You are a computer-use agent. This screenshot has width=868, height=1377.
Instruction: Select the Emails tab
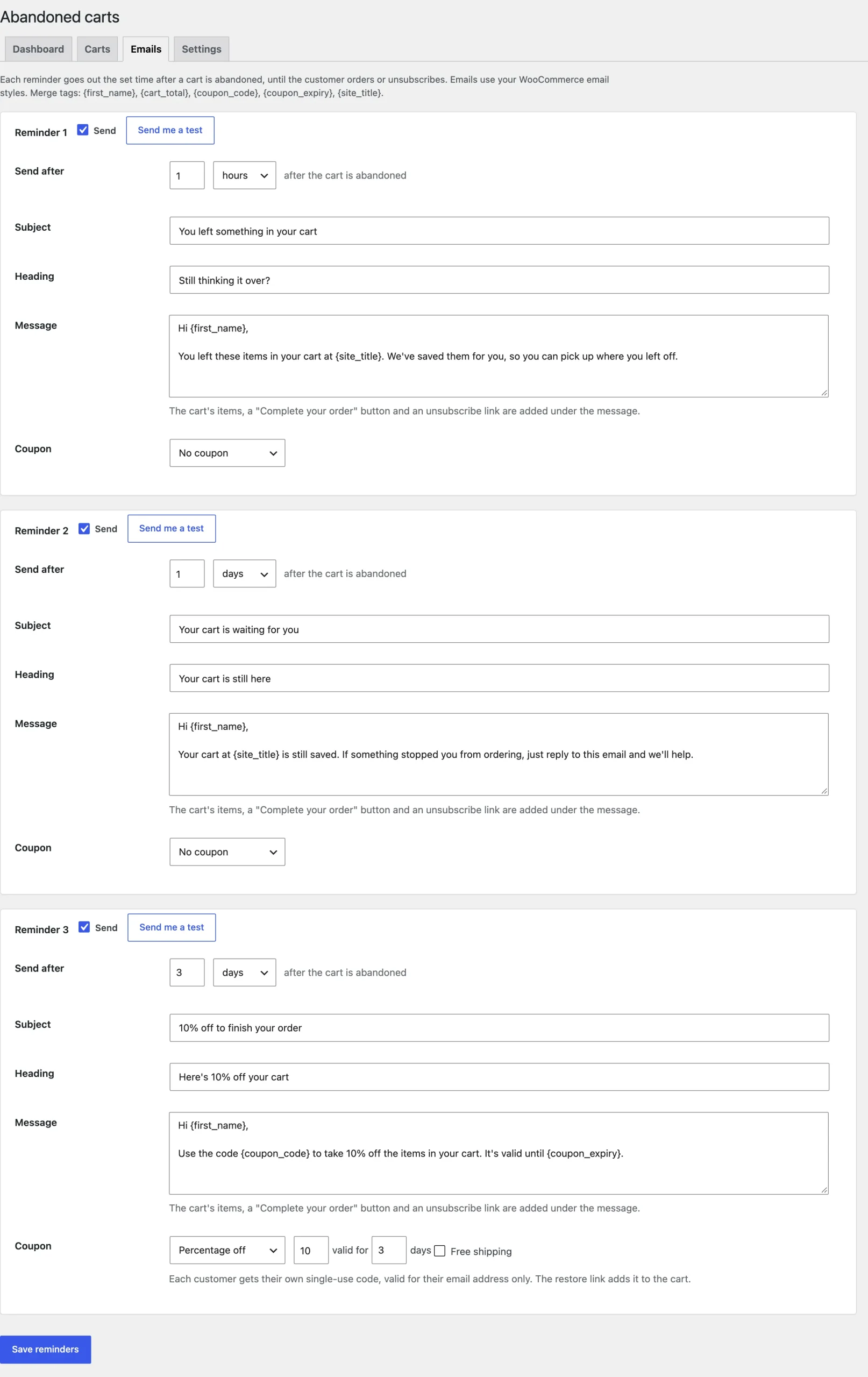click(x=146, y=49)
